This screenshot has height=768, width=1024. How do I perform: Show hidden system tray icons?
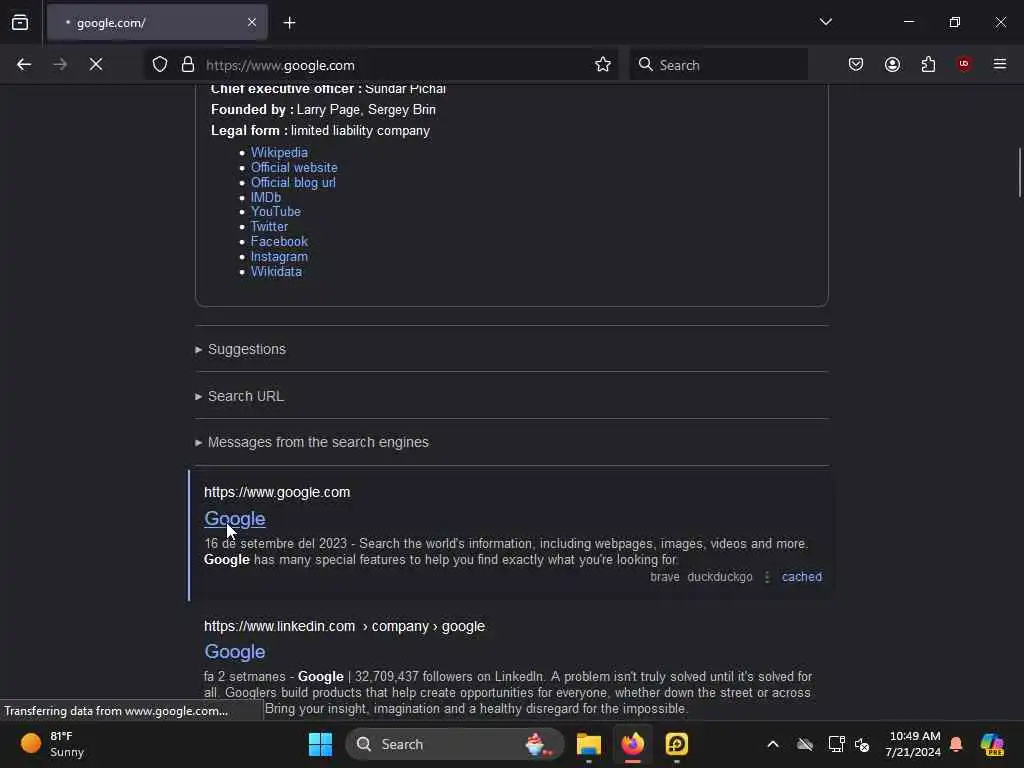pyautogui.click(x=773, y=744)
